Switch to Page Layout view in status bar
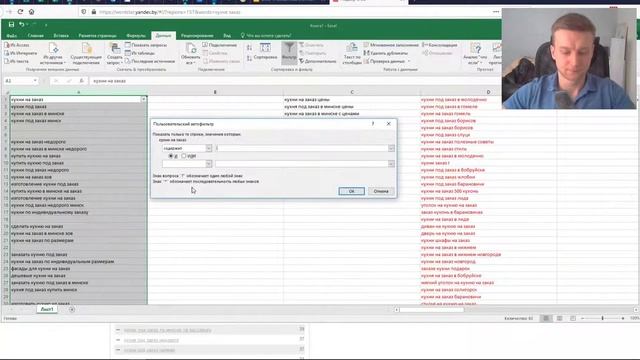Viewport: 640px width, 360px height. pos(560,318)
